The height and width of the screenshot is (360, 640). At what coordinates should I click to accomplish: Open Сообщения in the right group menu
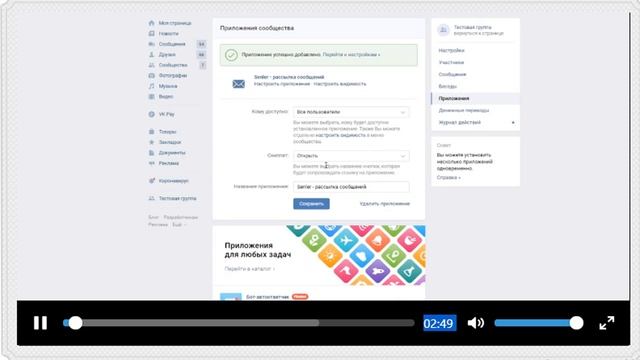pyautogui.click(x=452, y=74)
